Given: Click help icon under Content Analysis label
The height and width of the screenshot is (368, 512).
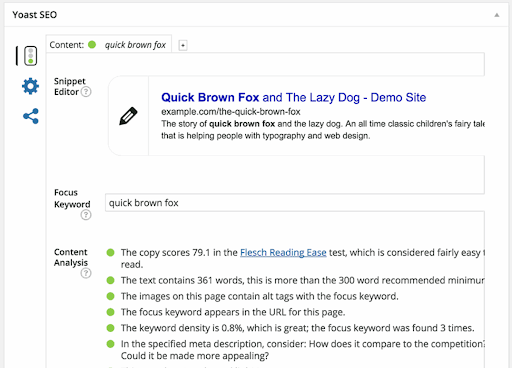Looking at the screenshot, I should 86,273.
